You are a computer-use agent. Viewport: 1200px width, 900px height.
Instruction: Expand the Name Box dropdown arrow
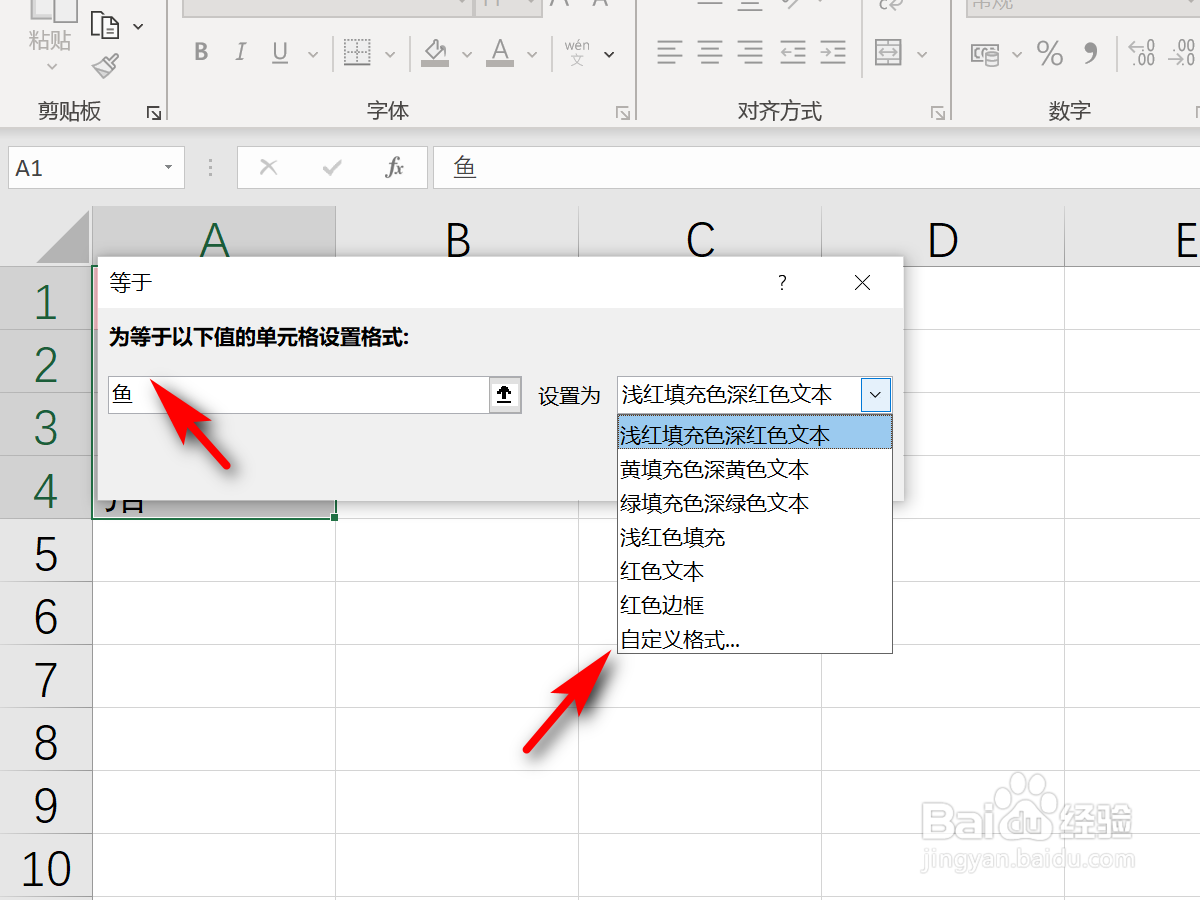169,168
